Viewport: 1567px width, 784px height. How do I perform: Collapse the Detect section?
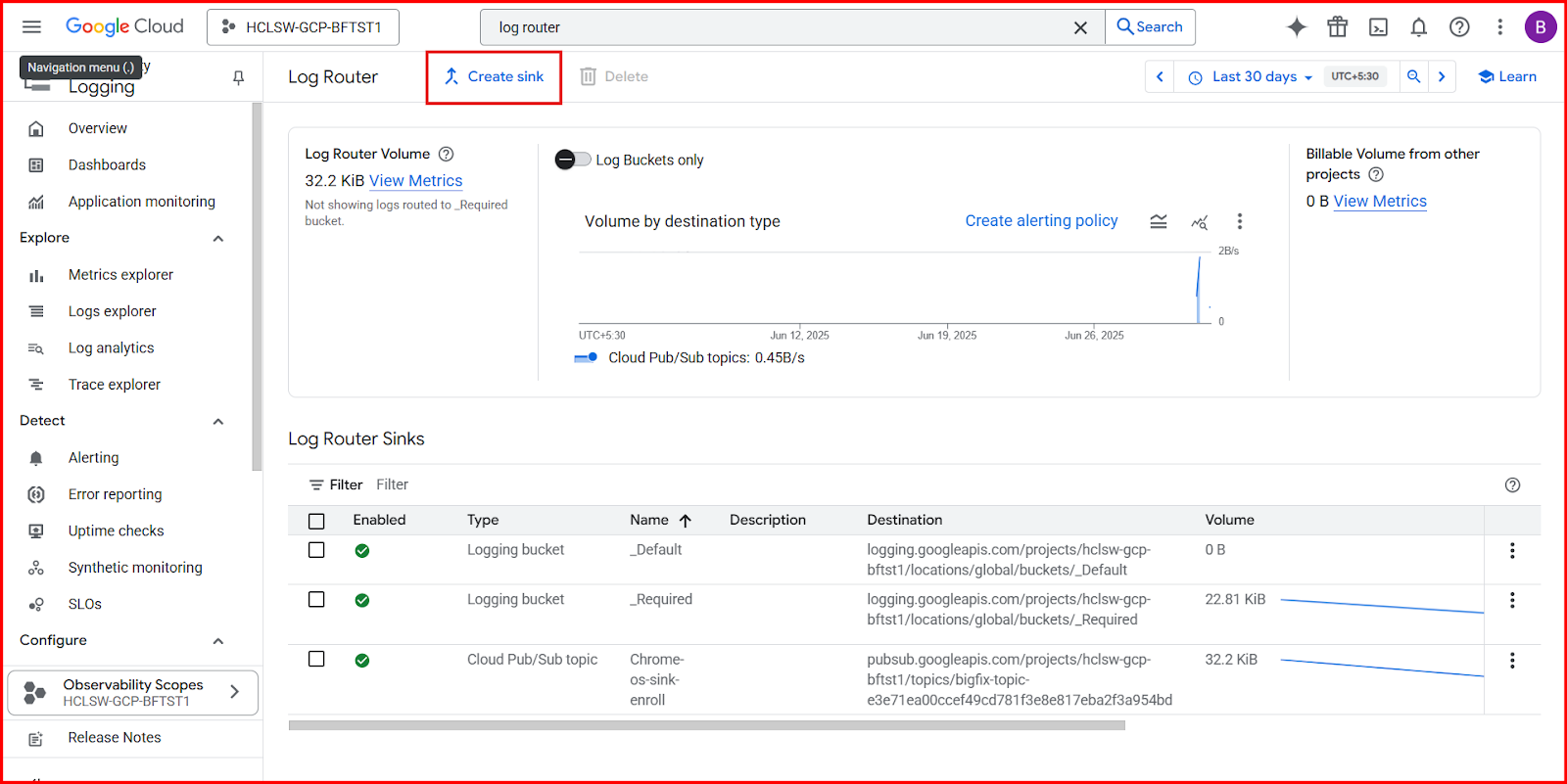click(x=218, y=421)
